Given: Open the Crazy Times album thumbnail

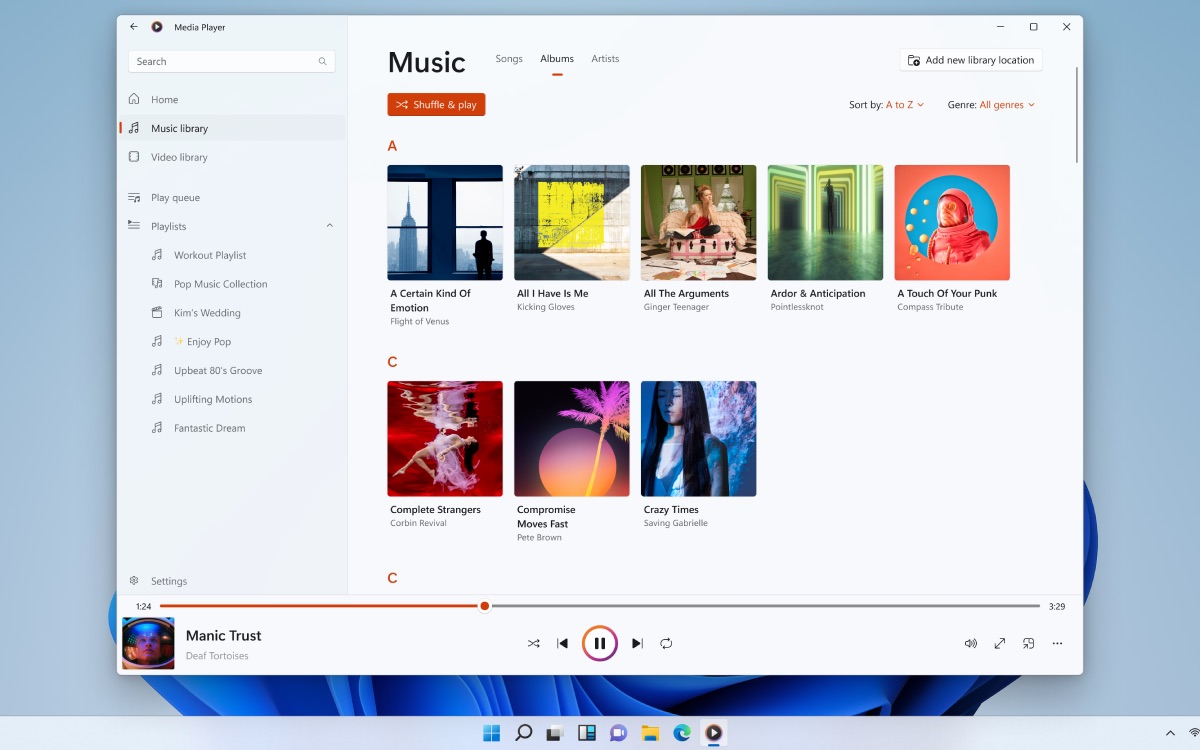Looking at the screenshot, I should point(698,439).
